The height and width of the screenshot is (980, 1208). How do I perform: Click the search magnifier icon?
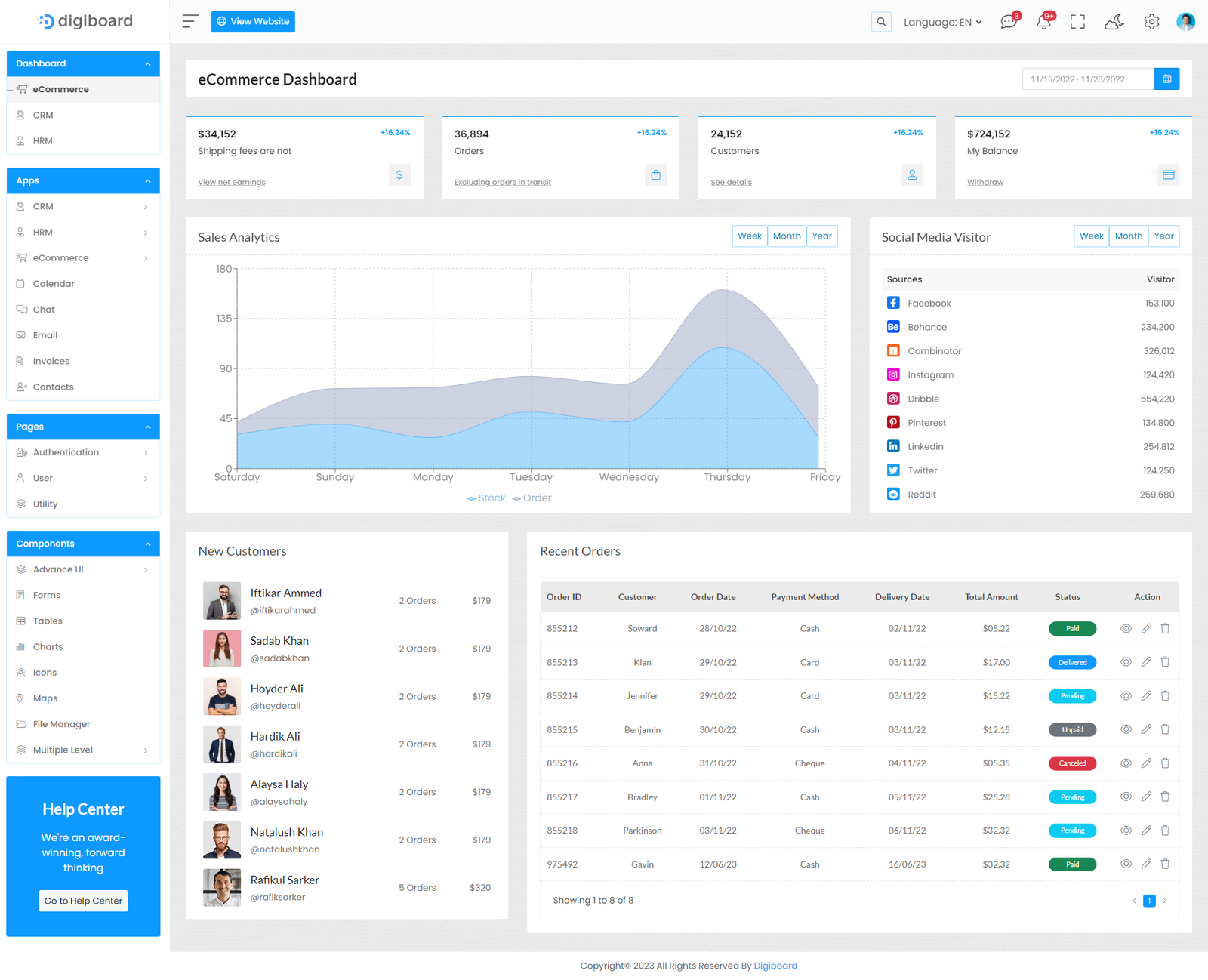point(881,22)
